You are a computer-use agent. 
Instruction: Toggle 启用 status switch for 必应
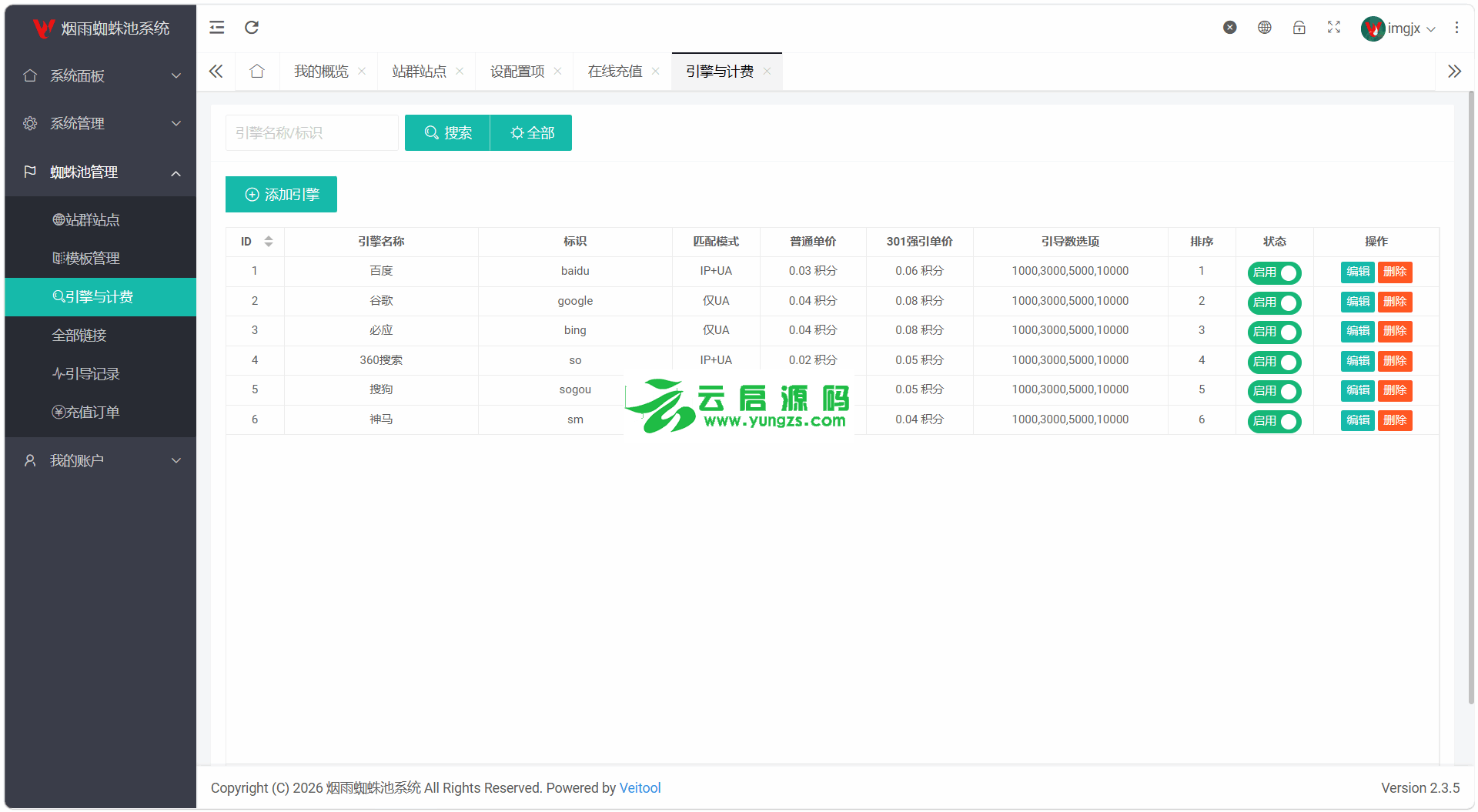click(x=1274, y=332)
